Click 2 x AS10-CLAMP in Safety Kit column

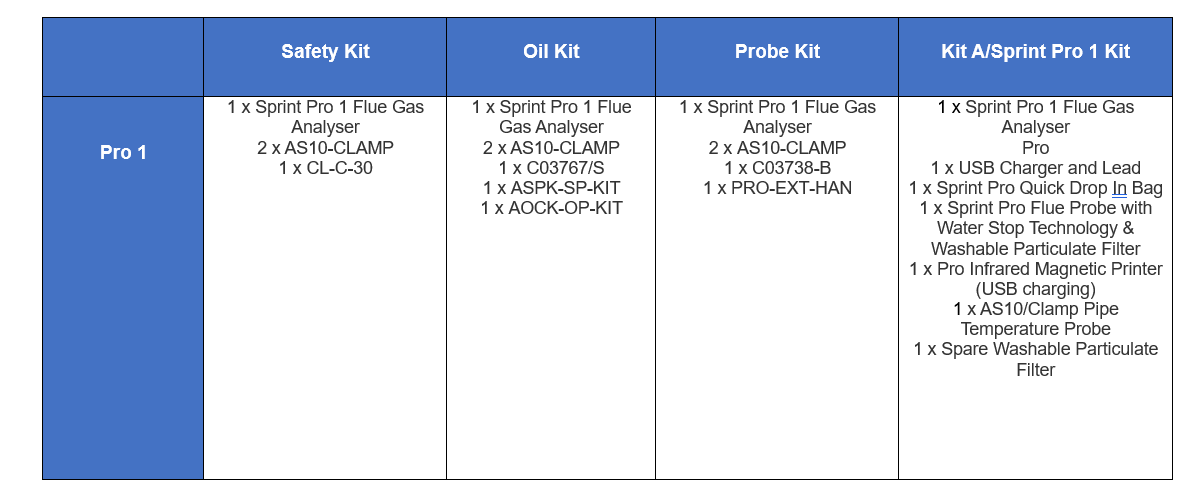(325, 148)
